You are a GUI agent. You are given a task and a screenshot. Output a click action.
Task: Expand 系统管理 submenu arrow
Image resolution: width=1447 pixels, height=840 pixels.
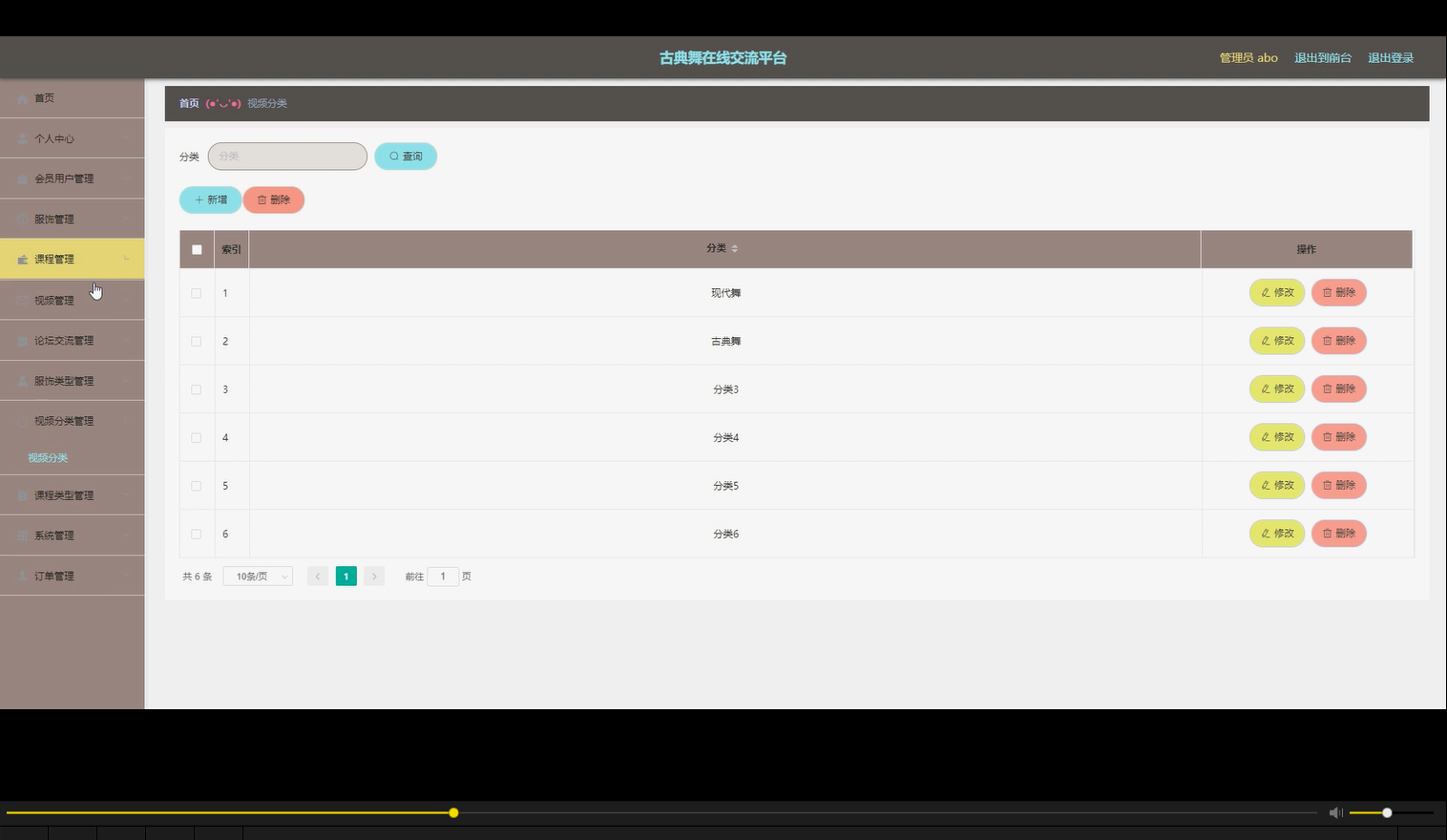coord(126,535)
